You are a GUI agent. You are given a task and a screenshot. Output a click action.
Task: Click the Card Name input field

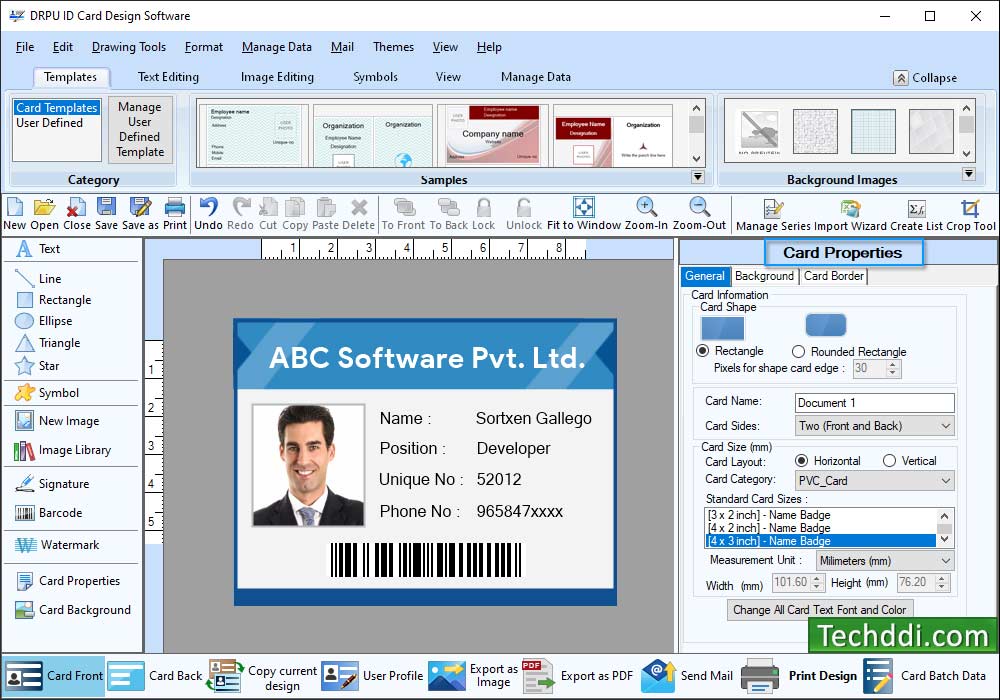pos(874,403)
